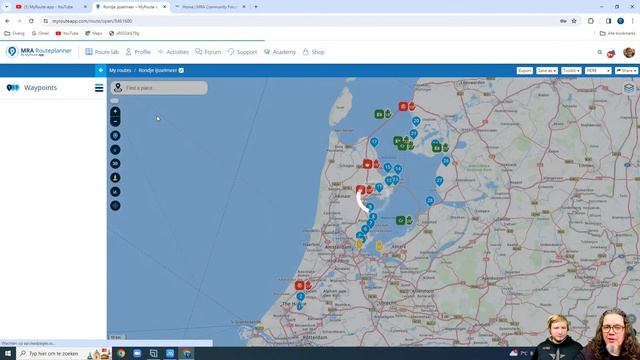Click the bottom round map tool button
This screenshot has height=360, width=640.
pyautogui.click(x=115, y=206)
